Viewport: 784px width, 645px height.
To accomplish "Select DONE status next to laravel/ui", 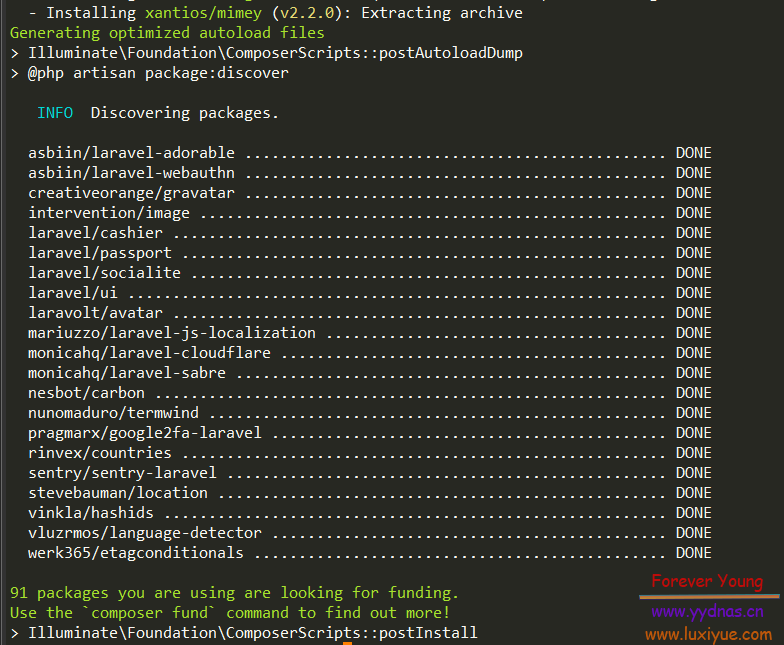I will tap(694, 293).
